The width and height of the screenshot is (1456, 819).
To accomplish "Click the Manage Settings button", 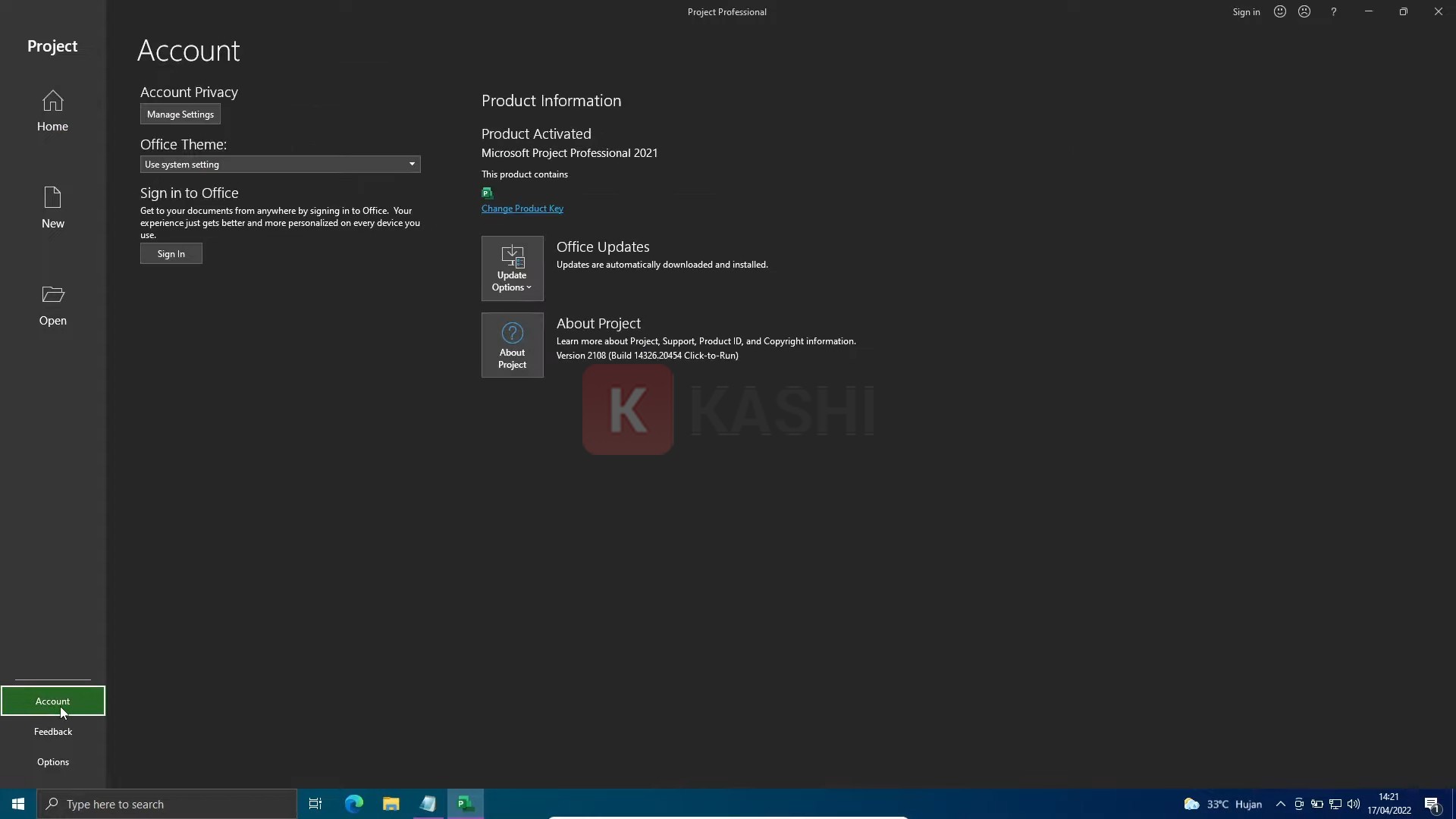I will pyautogui.click(x=180, y=115).
